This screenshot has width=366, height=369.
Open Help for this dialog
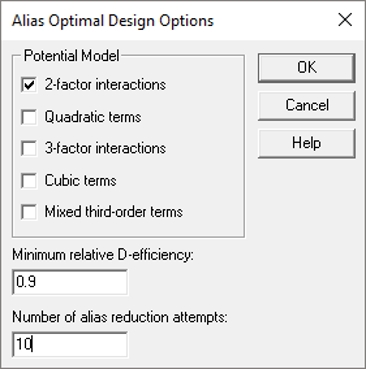pos(306,143)
